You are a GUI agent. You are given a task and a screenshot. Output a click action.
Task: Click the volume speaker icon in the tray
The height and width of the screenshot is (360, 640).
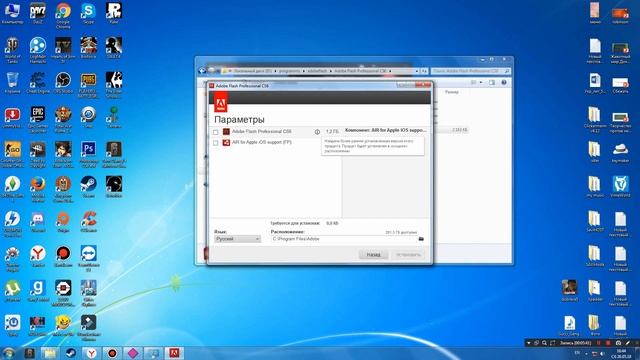point(602,353)
